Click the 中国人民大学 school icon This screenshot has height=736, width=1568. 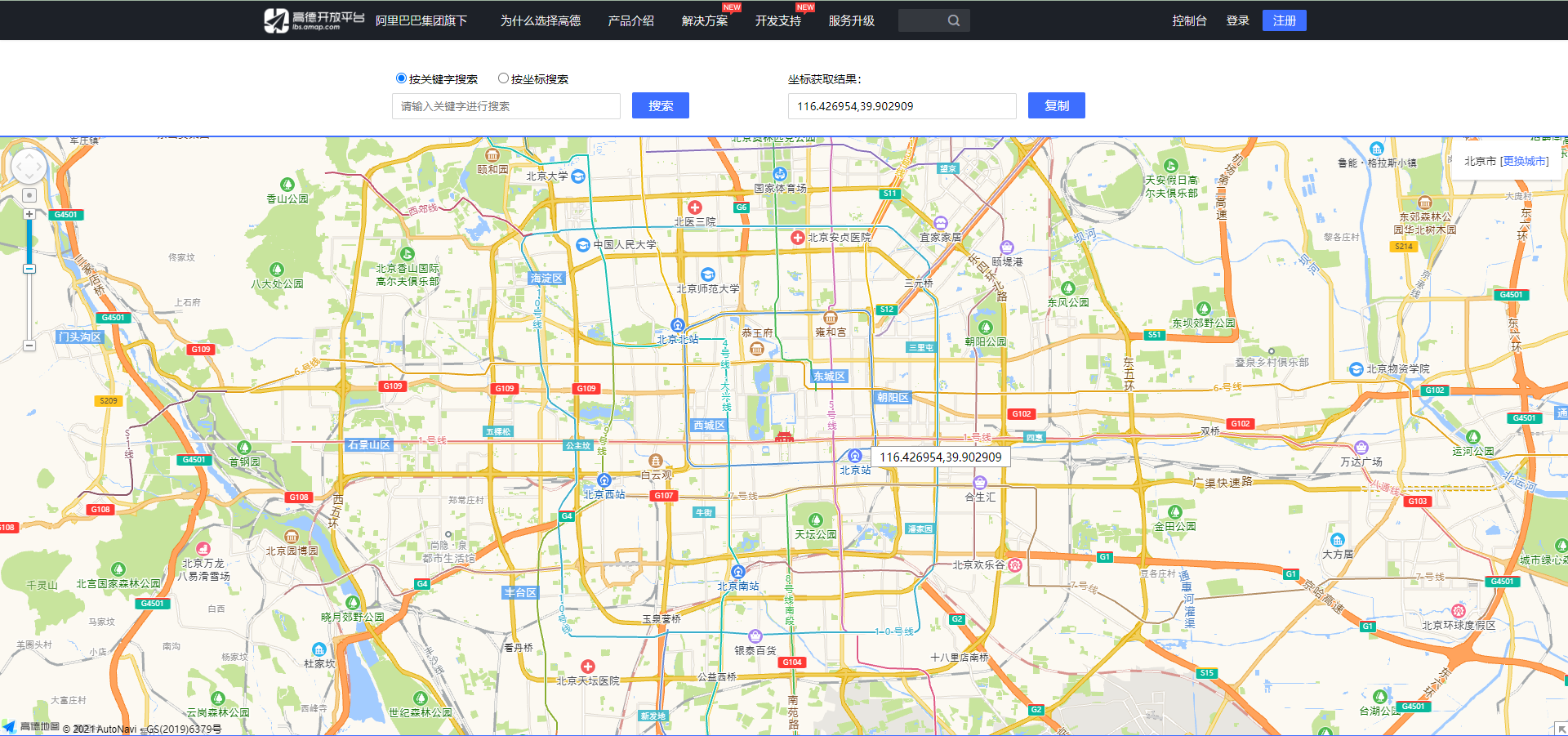point(583,245)
